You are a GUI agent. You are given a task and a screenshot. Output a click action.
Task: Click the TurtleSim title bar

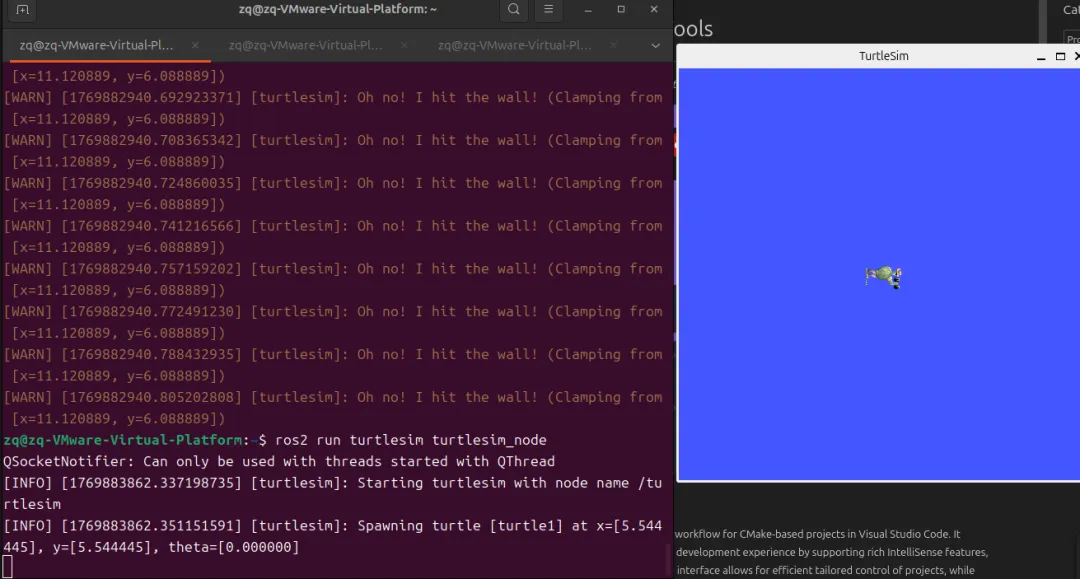click(883, 56)
